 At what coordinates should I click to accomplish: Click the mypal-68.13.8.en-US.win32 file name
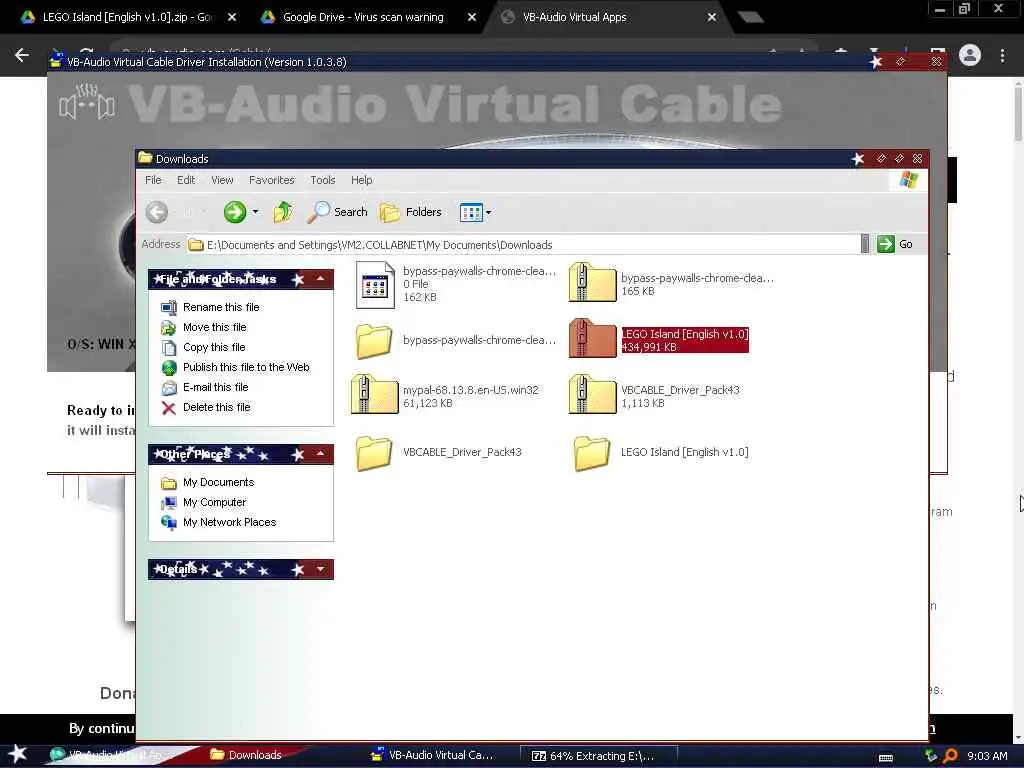[470, 390]
